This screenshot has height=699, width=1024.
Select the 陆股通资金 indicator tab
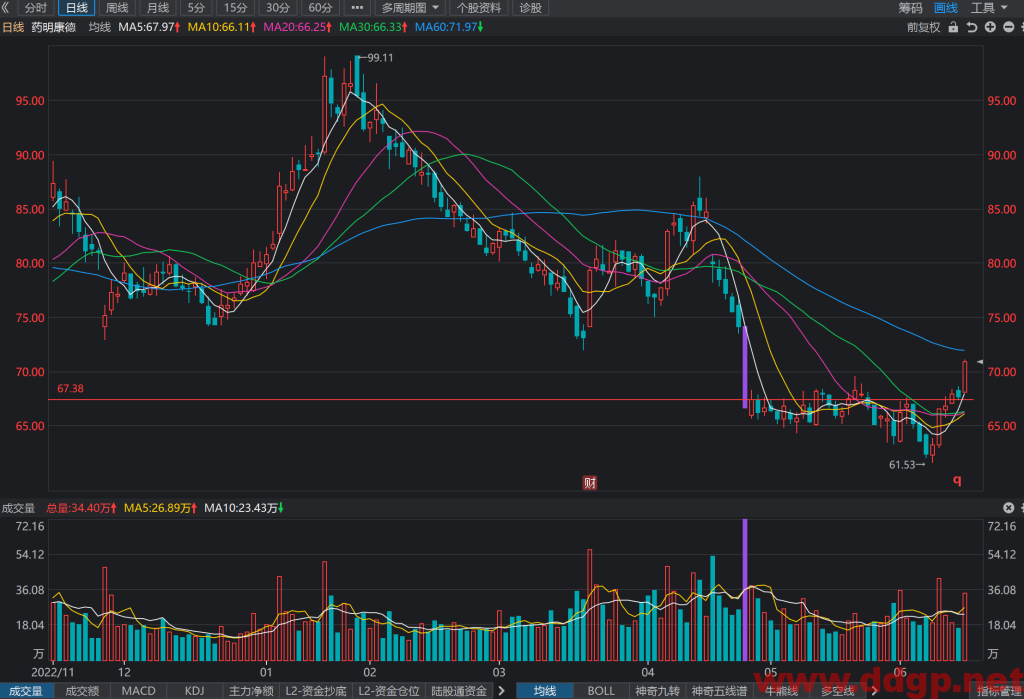[459, 691]
